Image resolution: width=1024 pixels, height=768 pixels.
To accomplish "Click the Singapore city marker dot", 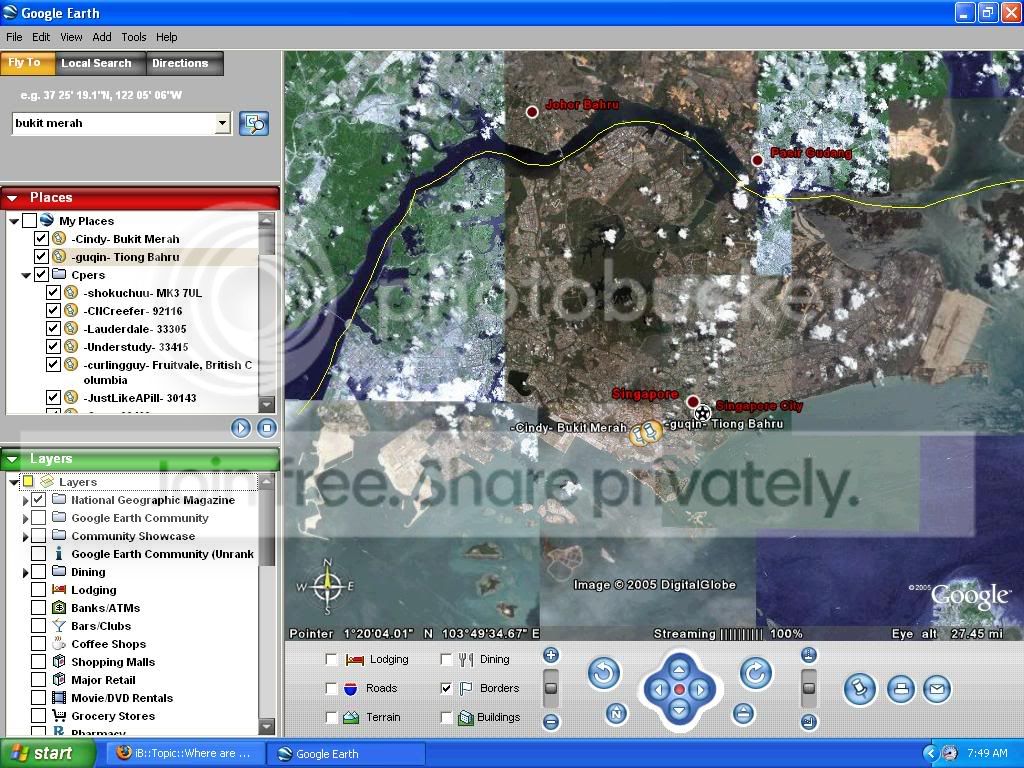I will (693, 401).
